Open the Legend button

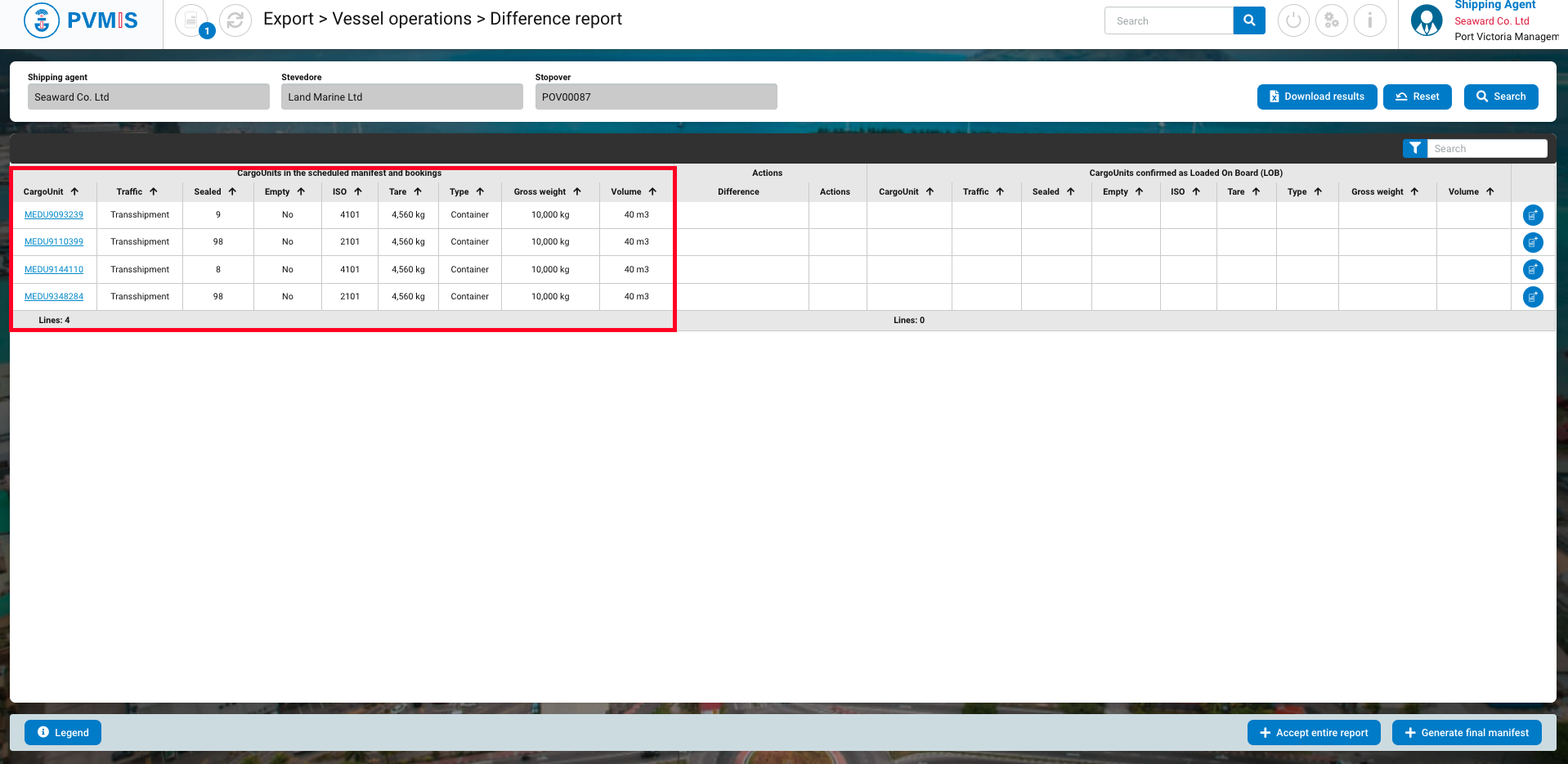pos(63,733)
